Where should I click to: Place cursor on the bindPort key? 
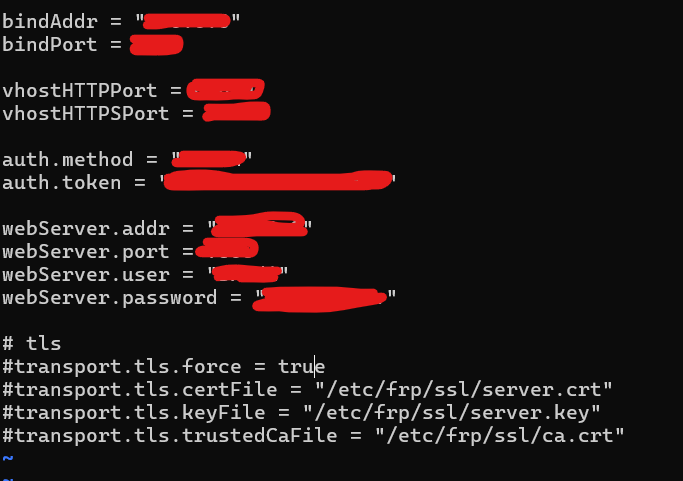pos(50,44)
